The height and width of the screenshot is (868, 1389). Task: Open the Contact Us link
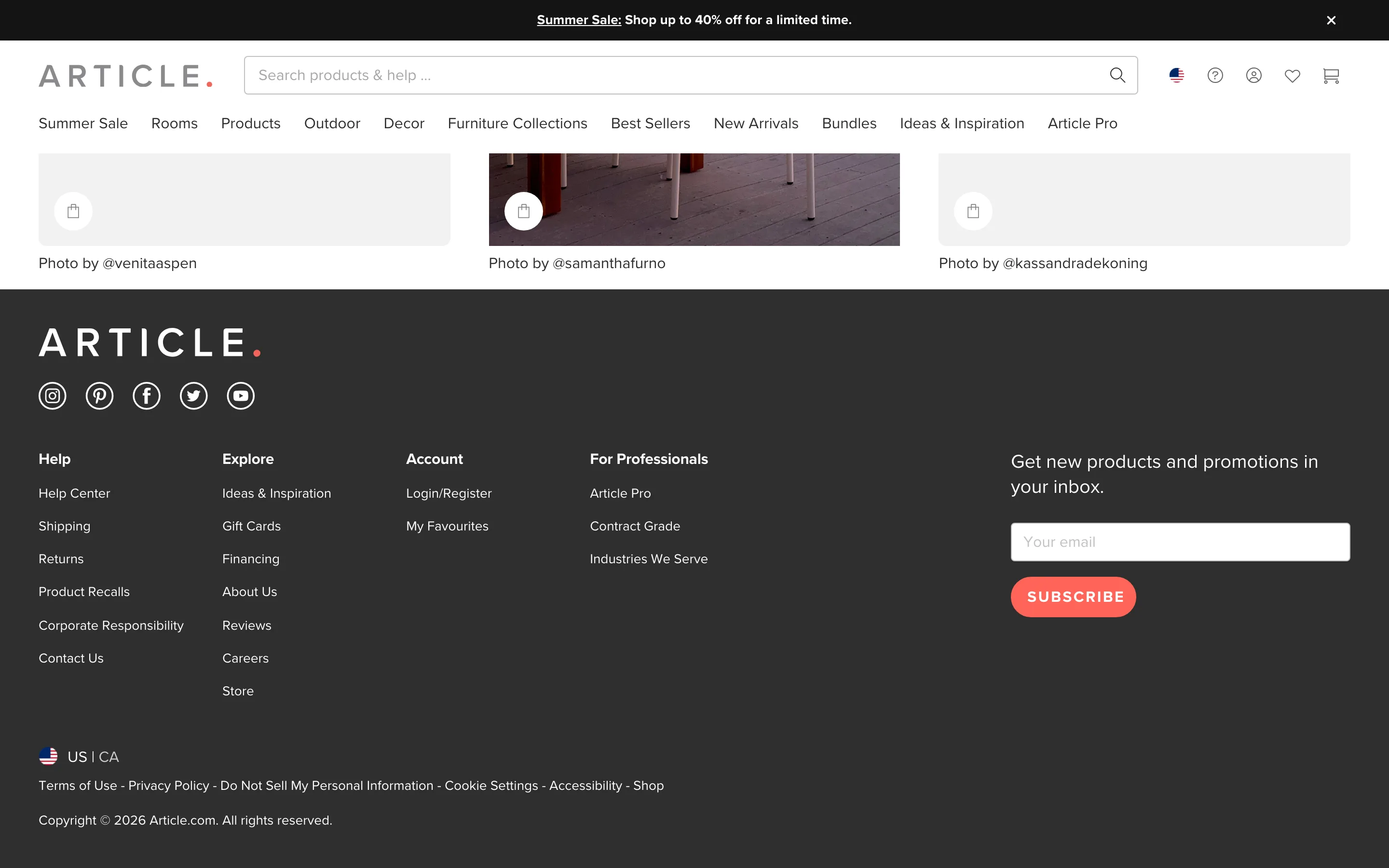[71, 658]
